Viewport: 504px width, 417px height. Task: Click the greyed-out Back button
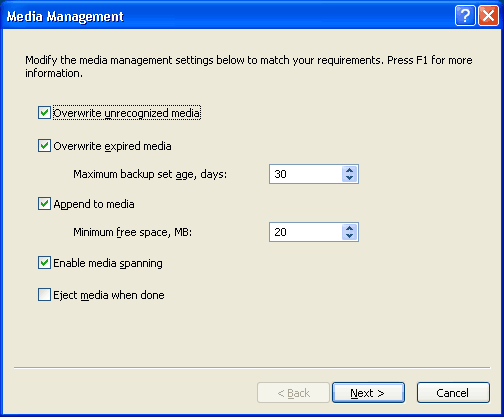click(x=293, y=393)
